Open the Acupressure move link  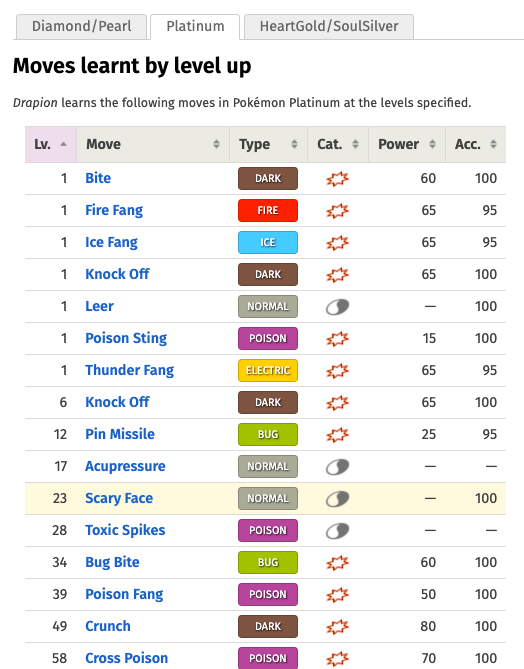point(125,466)
